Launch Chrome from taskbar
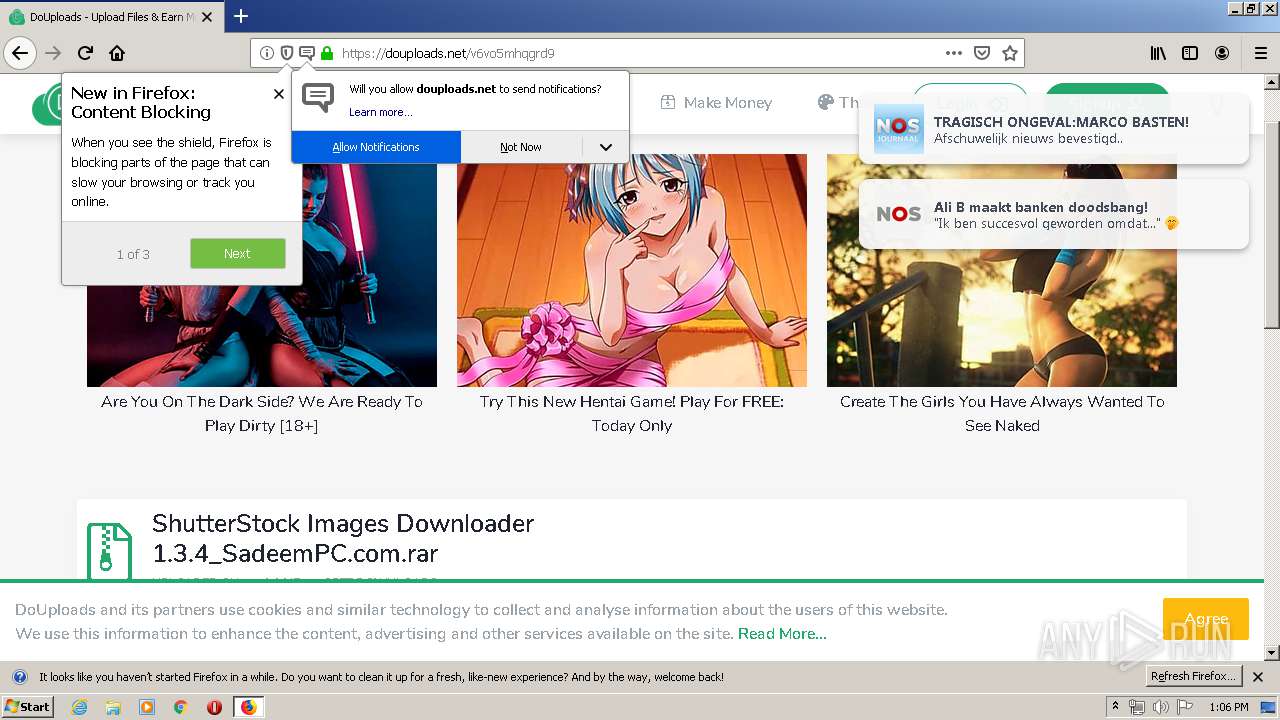The width and height of the screenshot is (1280, 720). [180, 707]
